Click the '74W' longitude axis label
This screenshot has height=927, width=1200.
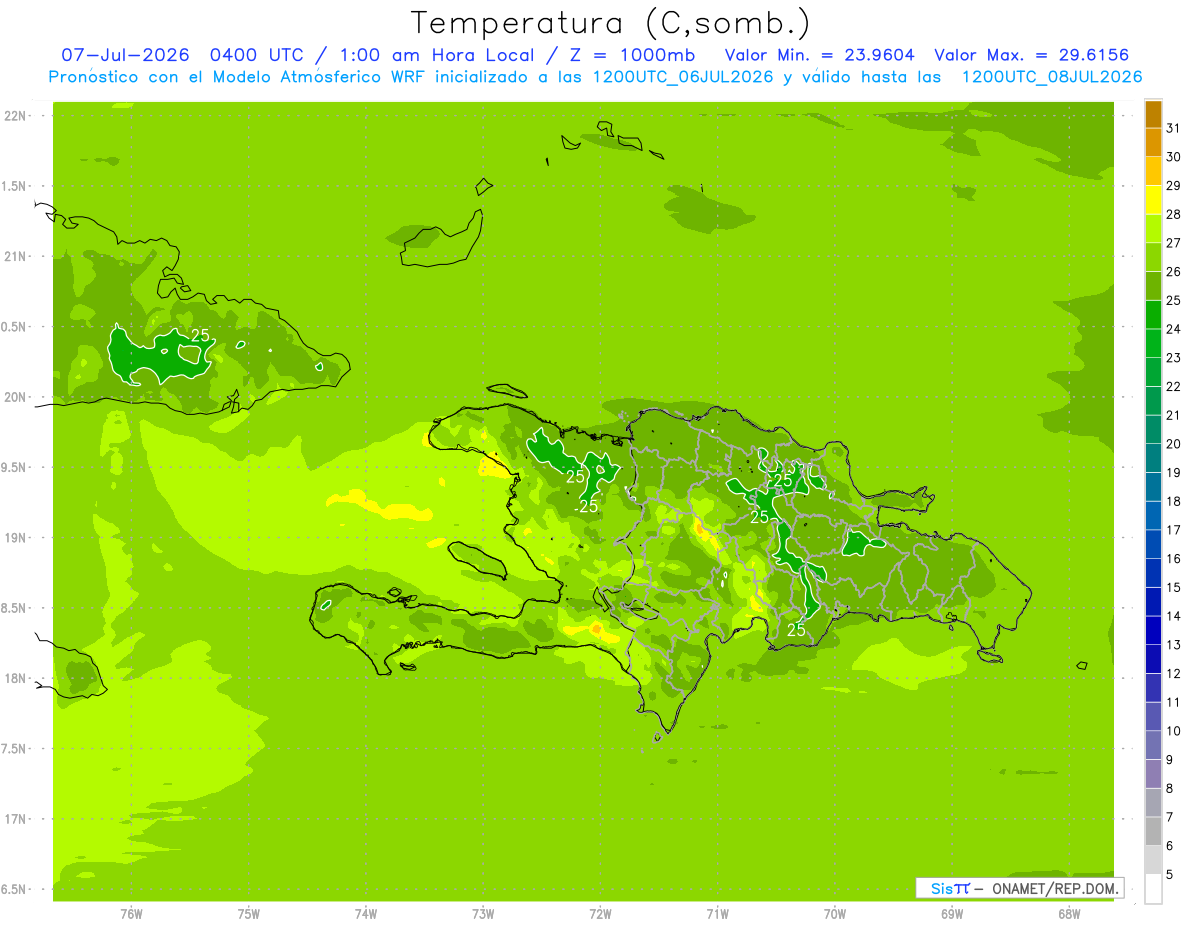(366, 914)
